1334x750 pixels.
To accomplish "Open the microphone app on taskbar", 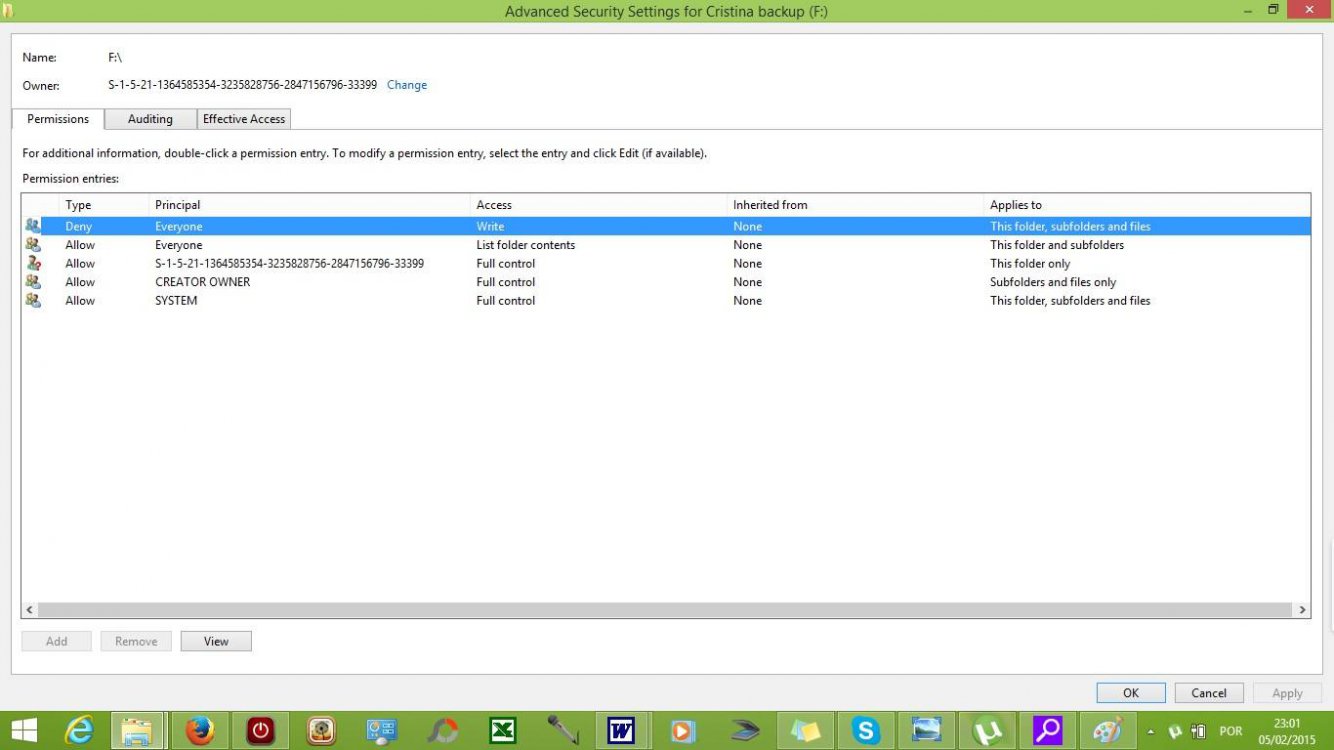I will (x=563, y=731).
